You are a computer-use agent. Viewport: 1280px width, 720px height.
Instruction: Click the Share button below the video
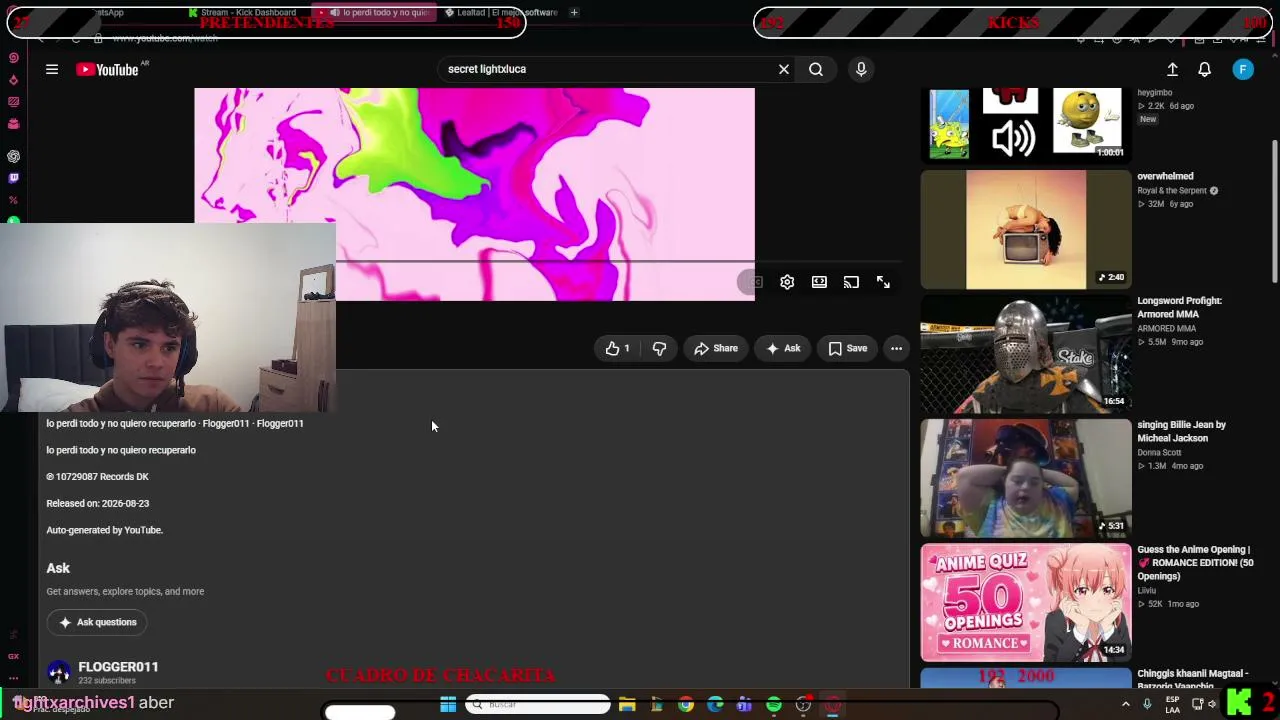point(716,348)
